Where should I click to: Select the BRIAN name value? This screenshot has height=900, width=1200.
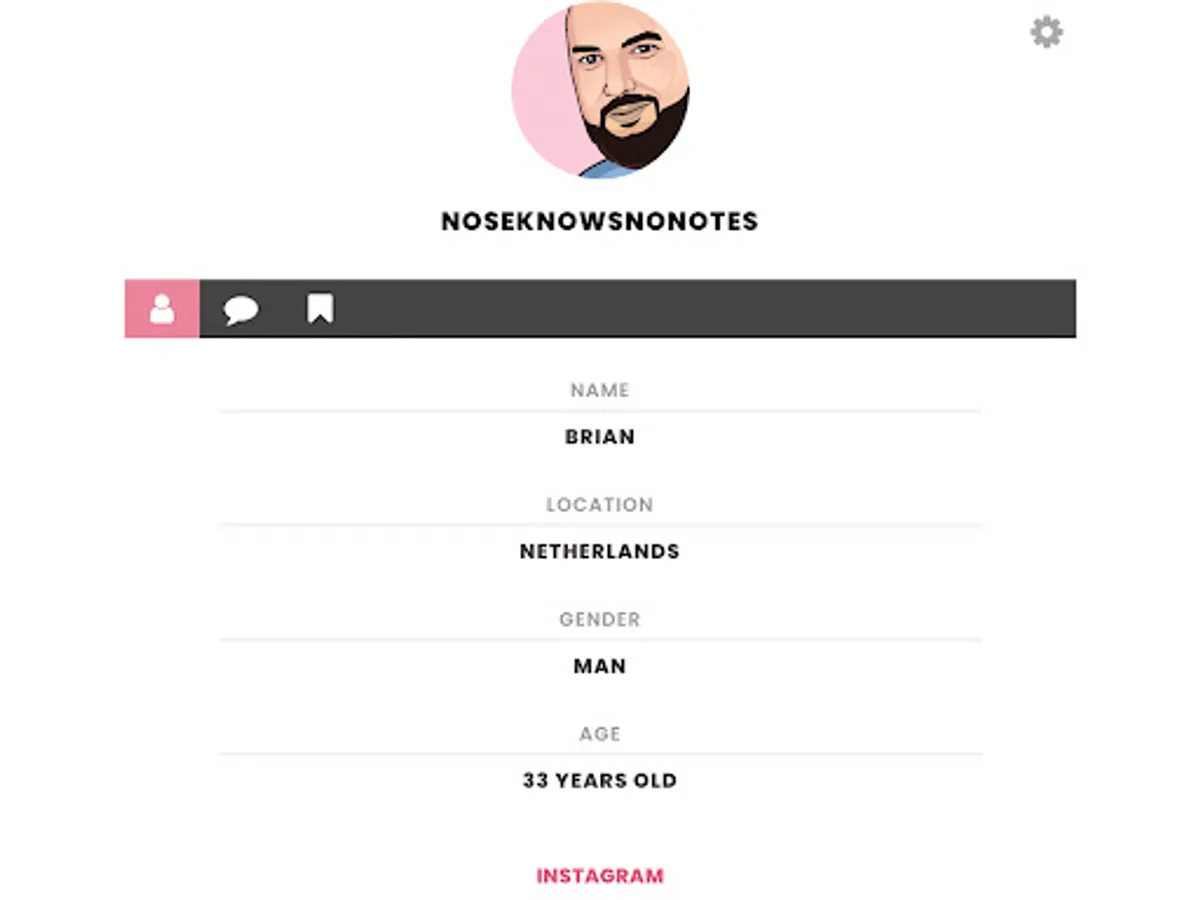coord(600,437)
